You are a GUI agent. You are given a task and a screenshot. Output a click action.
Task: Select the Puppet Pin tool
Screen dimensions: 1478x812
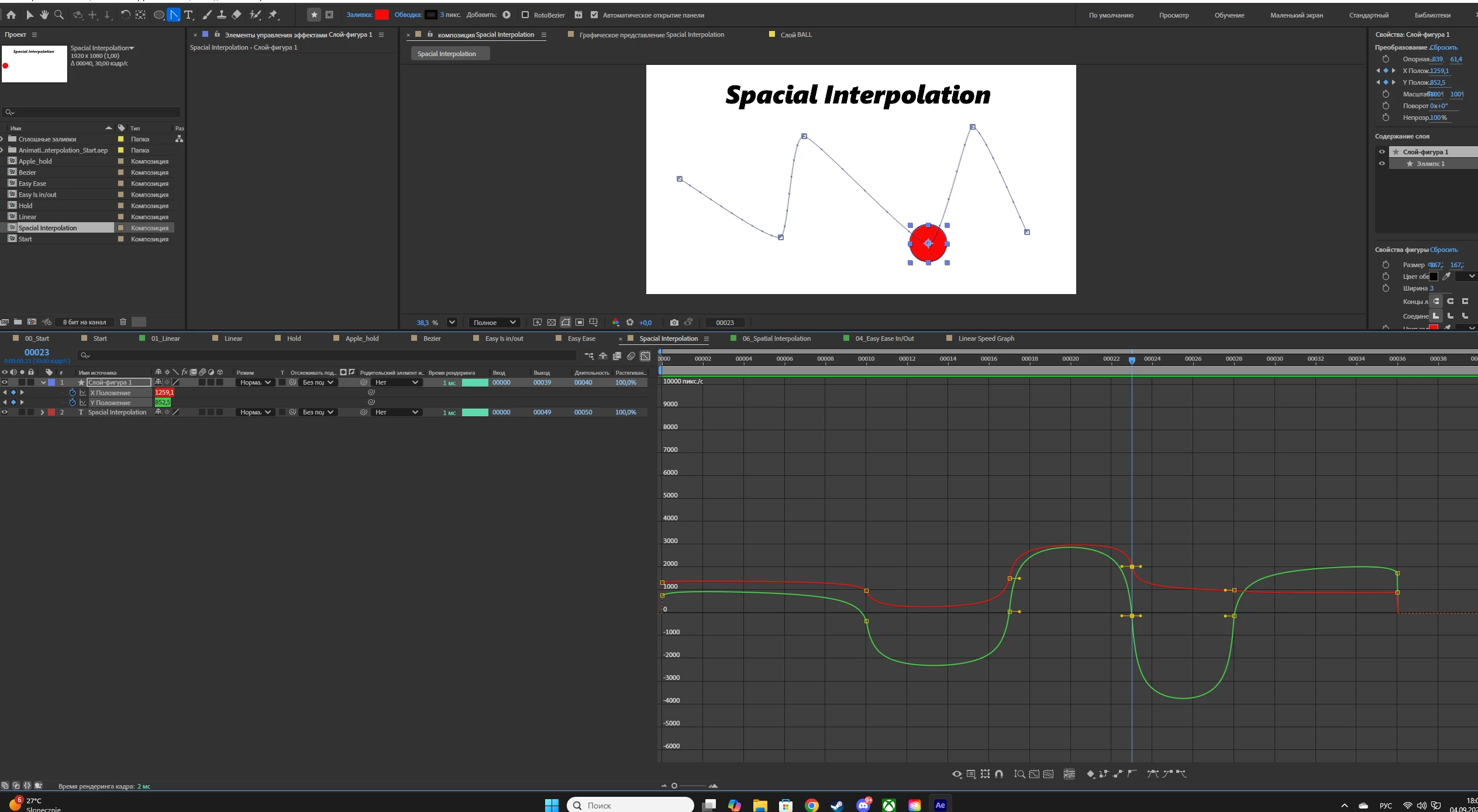273,15
